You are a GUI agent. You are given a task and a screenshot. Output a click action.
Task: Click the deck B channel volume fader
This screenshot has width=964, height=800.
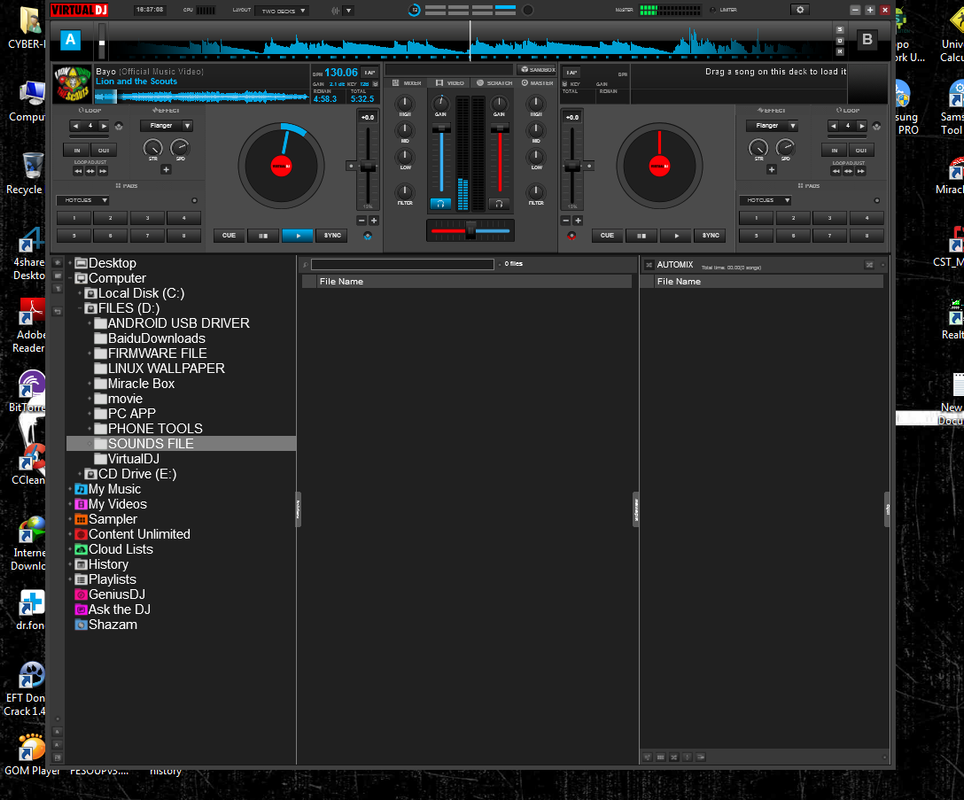(499, 129)
